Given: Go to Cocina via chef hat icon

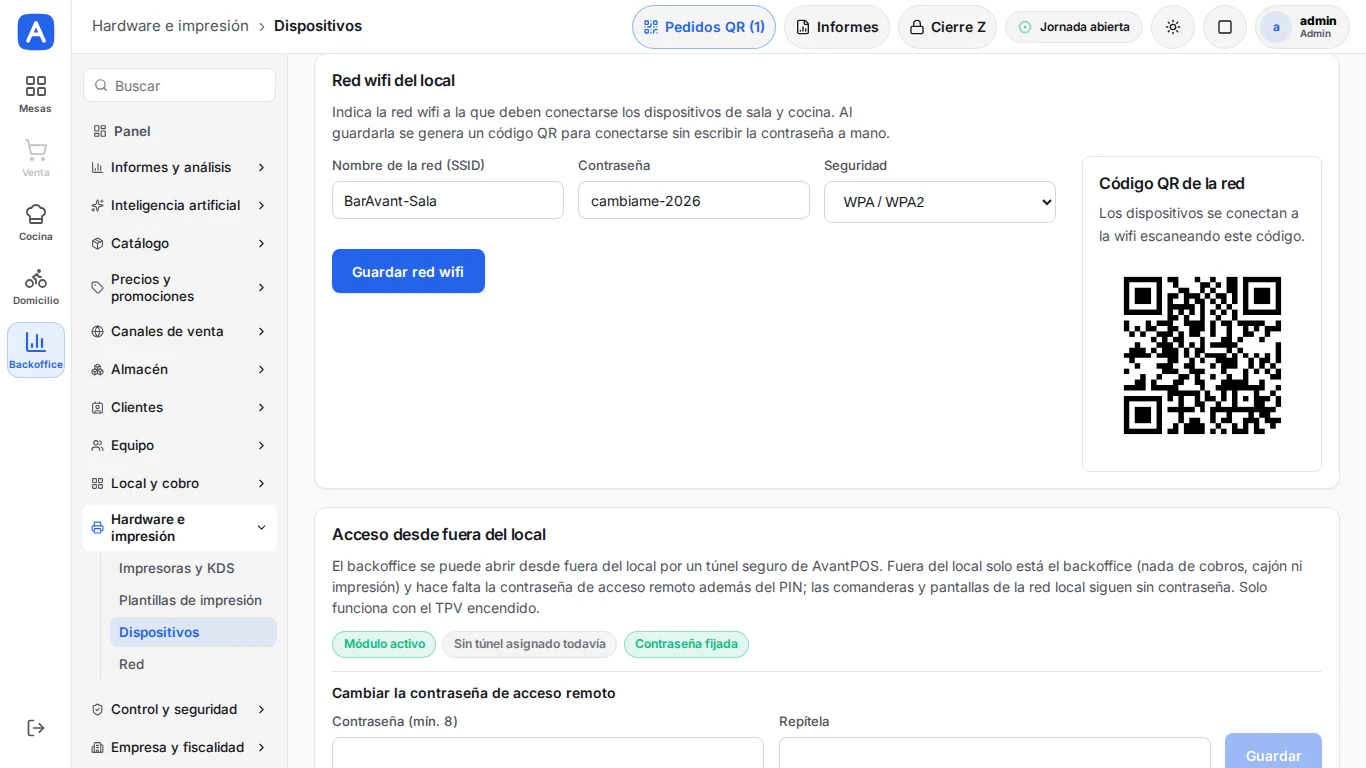Looking at the screenshot, I should point(36,222).
